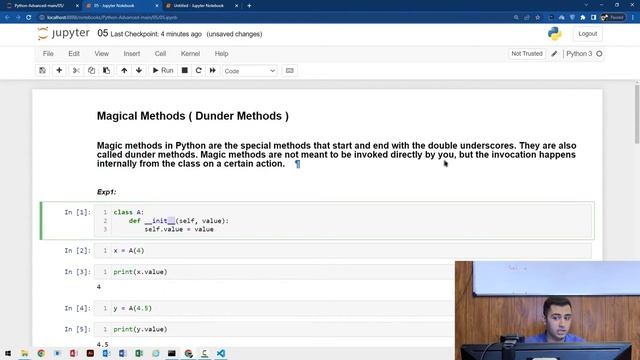Click the Logout button
The width and height of the screenshot is (640, 360).
pyautogui.click(x=587, y=34)
